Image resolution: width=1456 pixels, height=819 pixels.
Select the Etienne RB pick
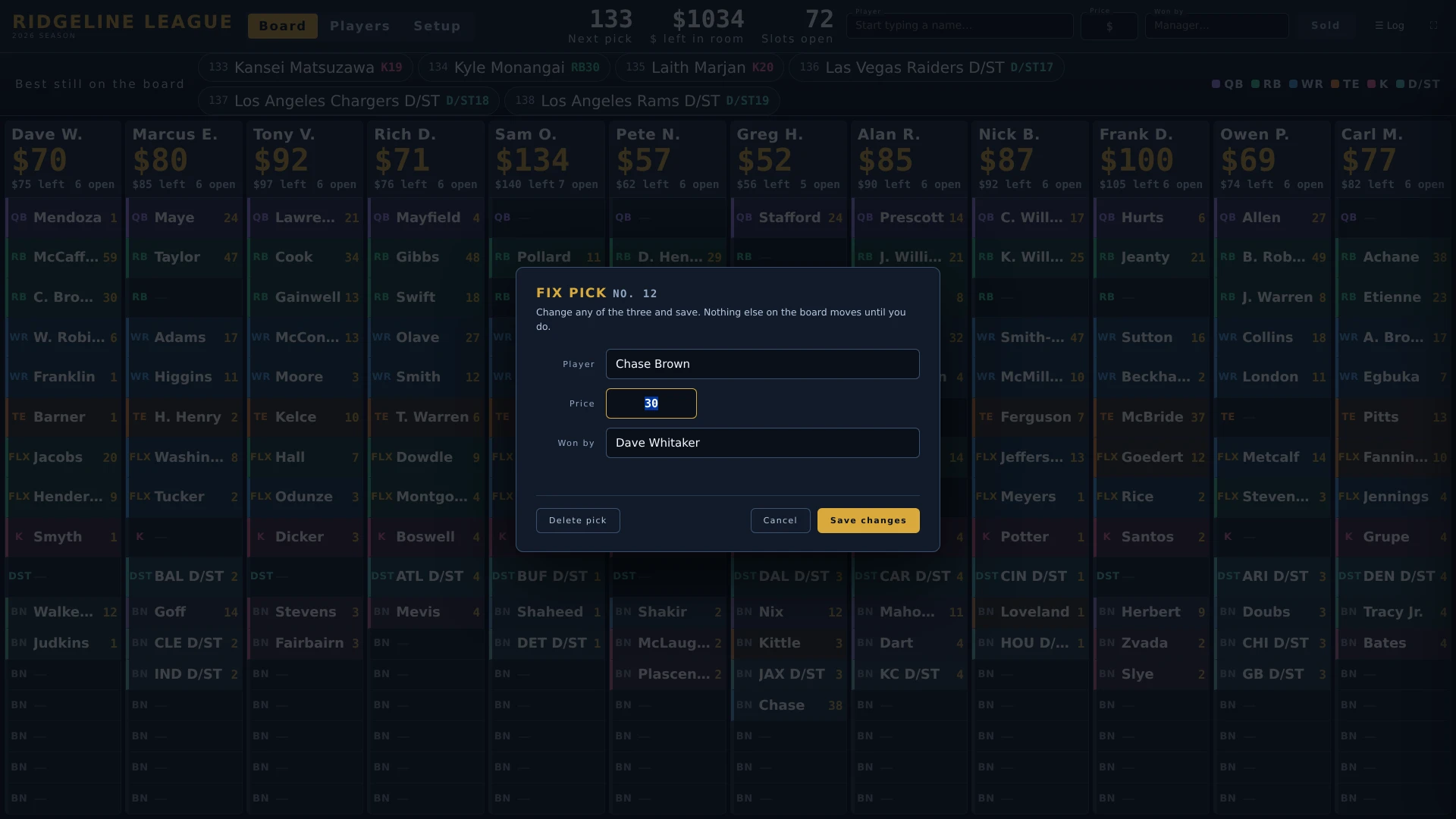coord(1393,297)
